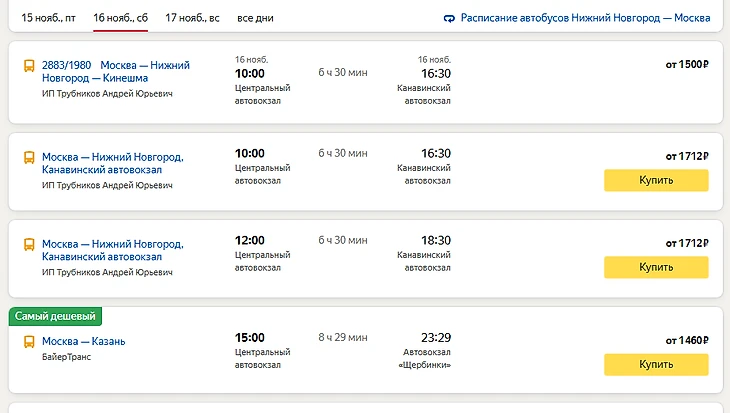
Task: Open route 2883/1980 Москва — Кинешма link
Action: click(116, 71)
